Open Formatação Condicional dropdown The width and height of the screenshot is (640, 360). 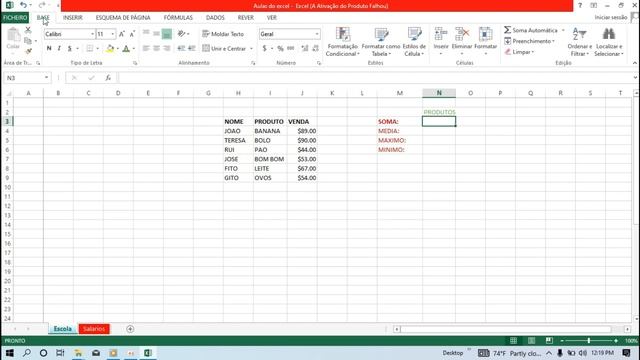coord(342,42)
